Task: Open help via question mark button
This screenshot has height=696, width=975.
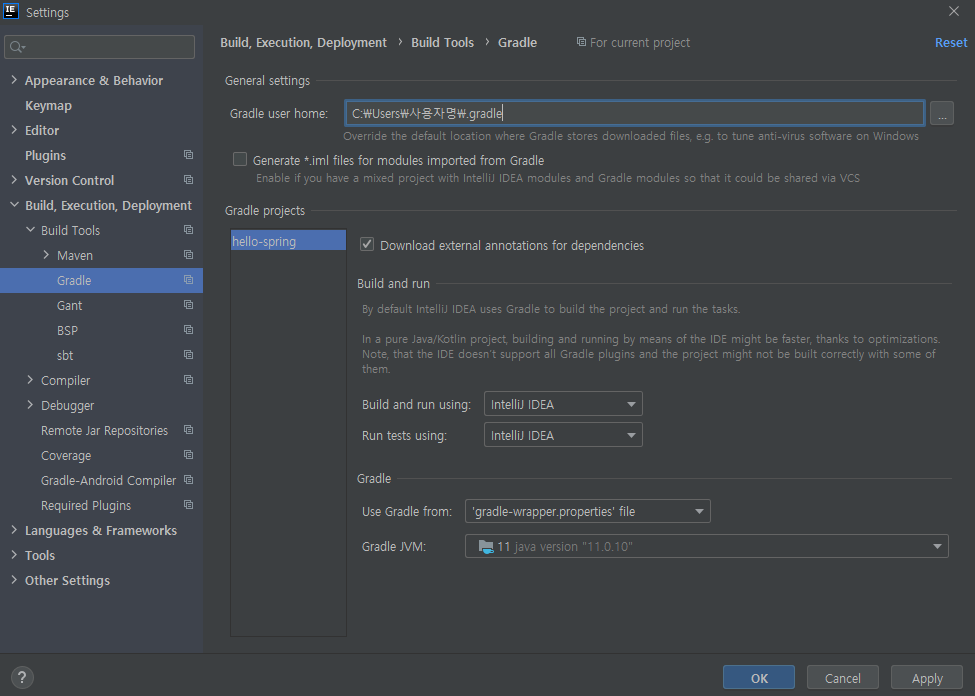Action: [22, 677]
